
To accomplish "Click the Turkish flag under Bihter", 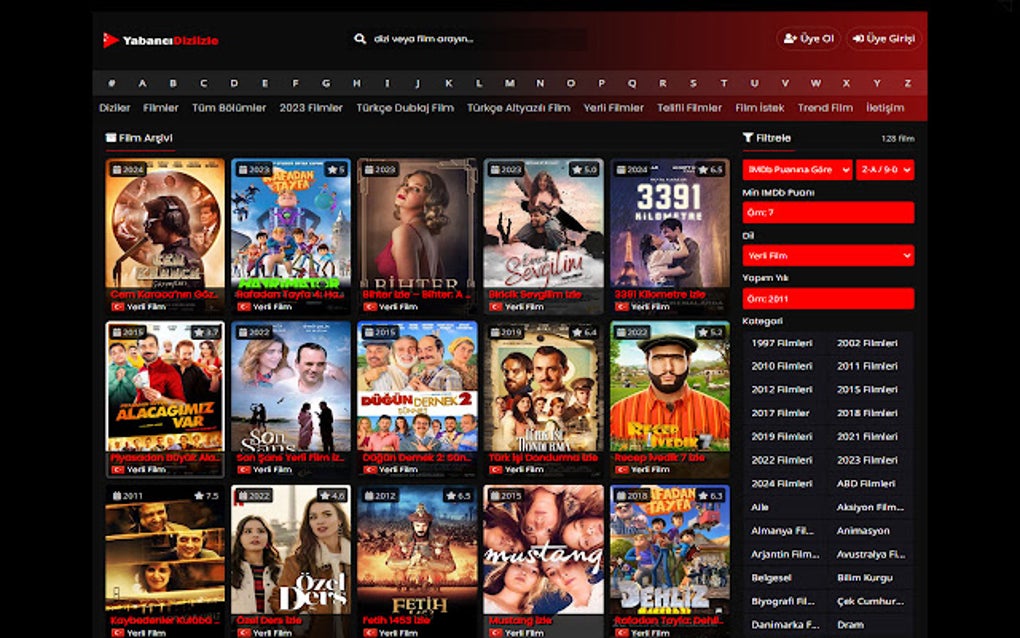I will click(x=369, y=307).
